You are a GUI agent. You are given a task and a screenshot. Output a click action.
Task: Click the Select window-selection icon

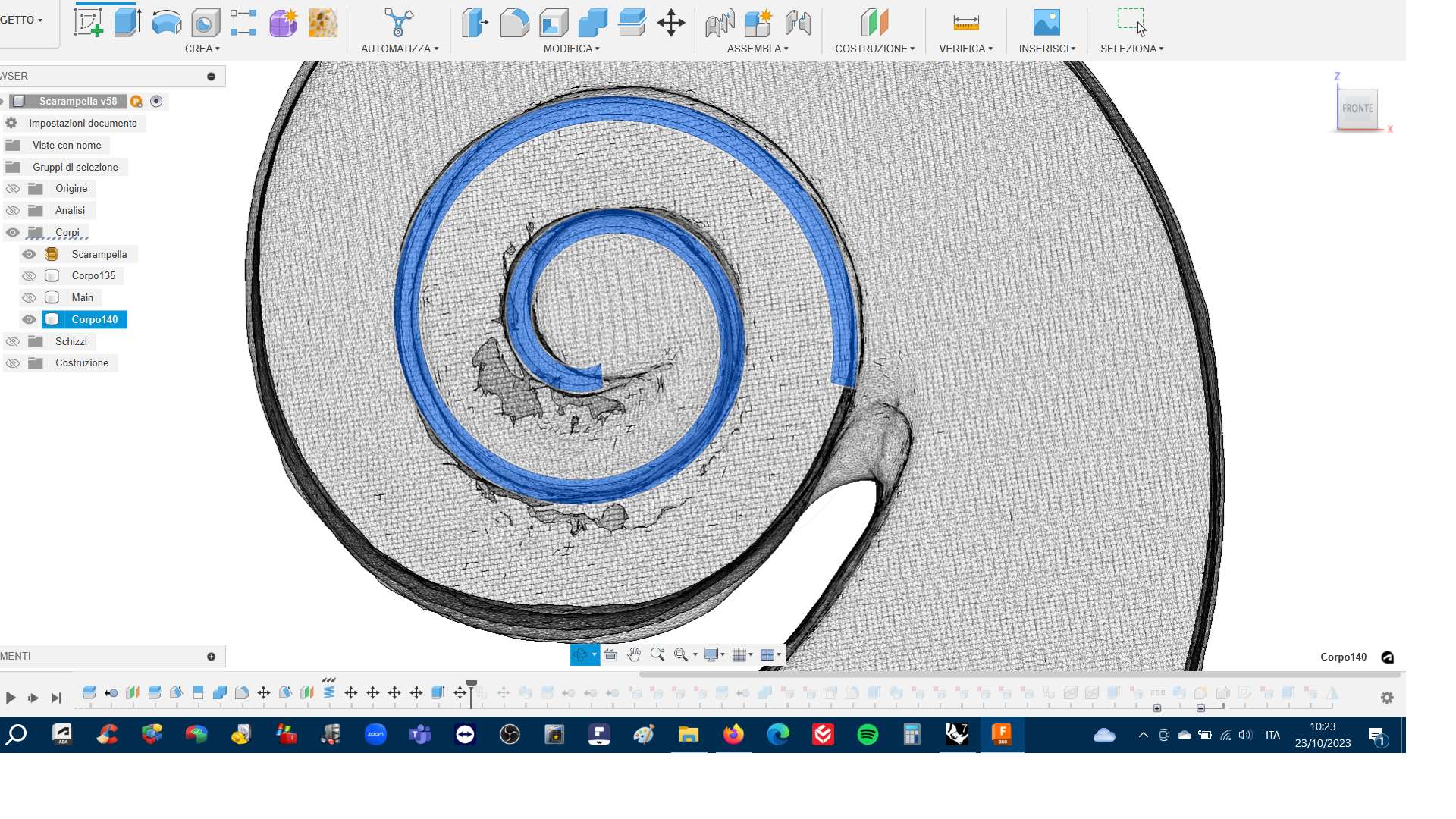click(1131, 23)
